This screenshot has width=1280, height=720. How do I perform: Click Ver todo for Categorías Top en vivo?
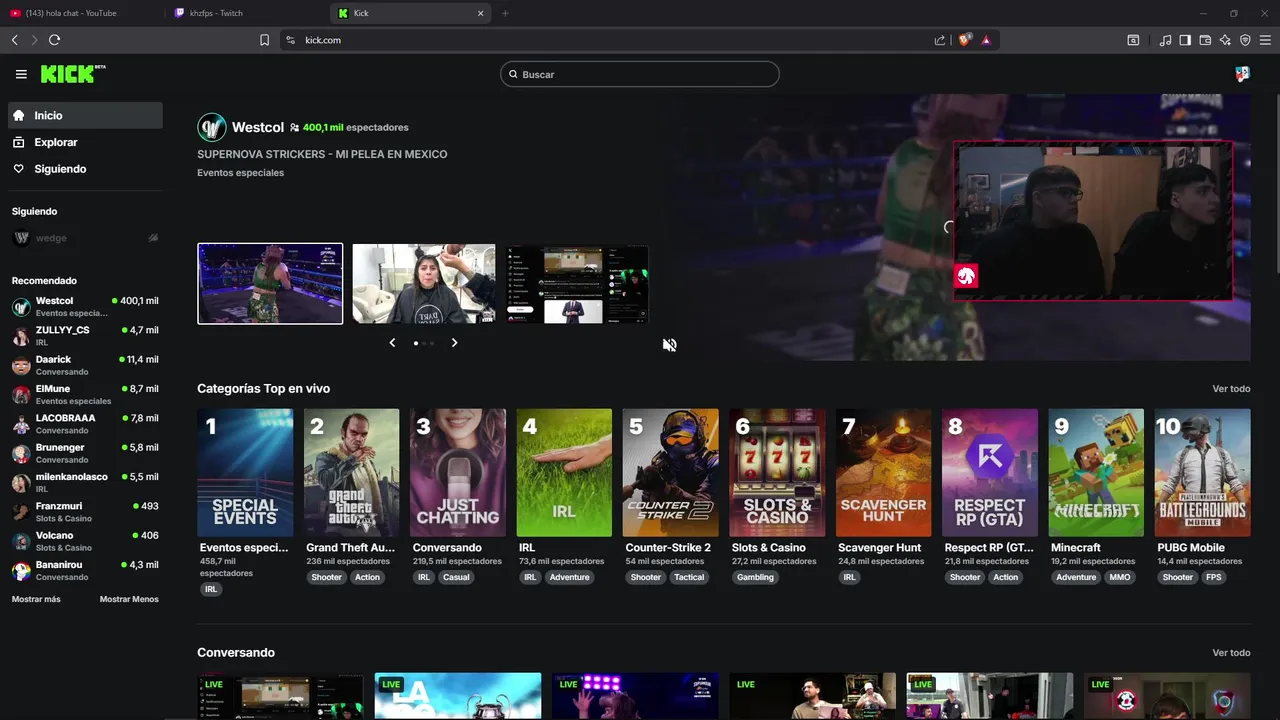1231,389
